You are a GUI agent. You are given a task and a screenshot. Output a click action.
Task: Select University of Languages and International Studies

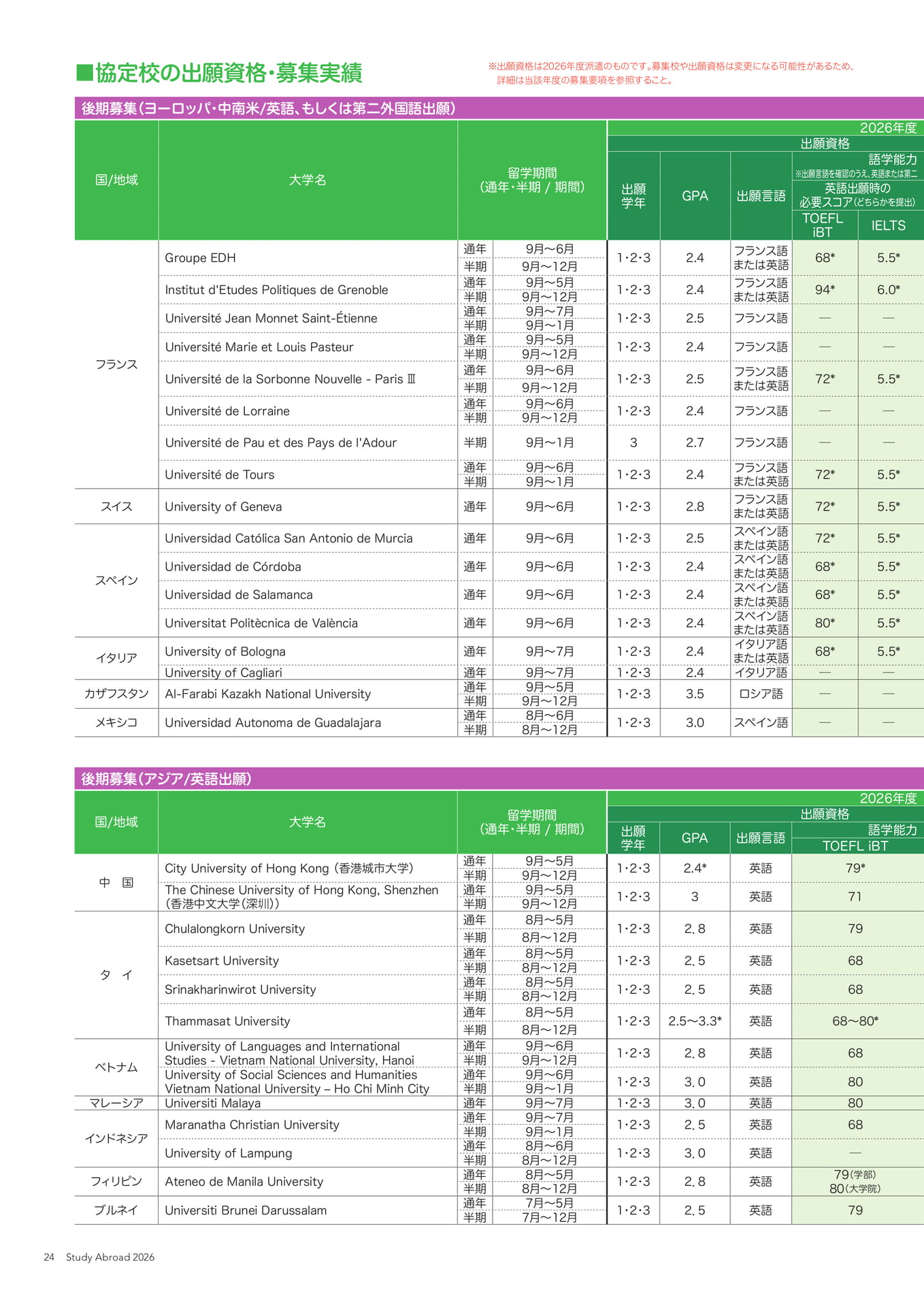tap(289, 1054)
